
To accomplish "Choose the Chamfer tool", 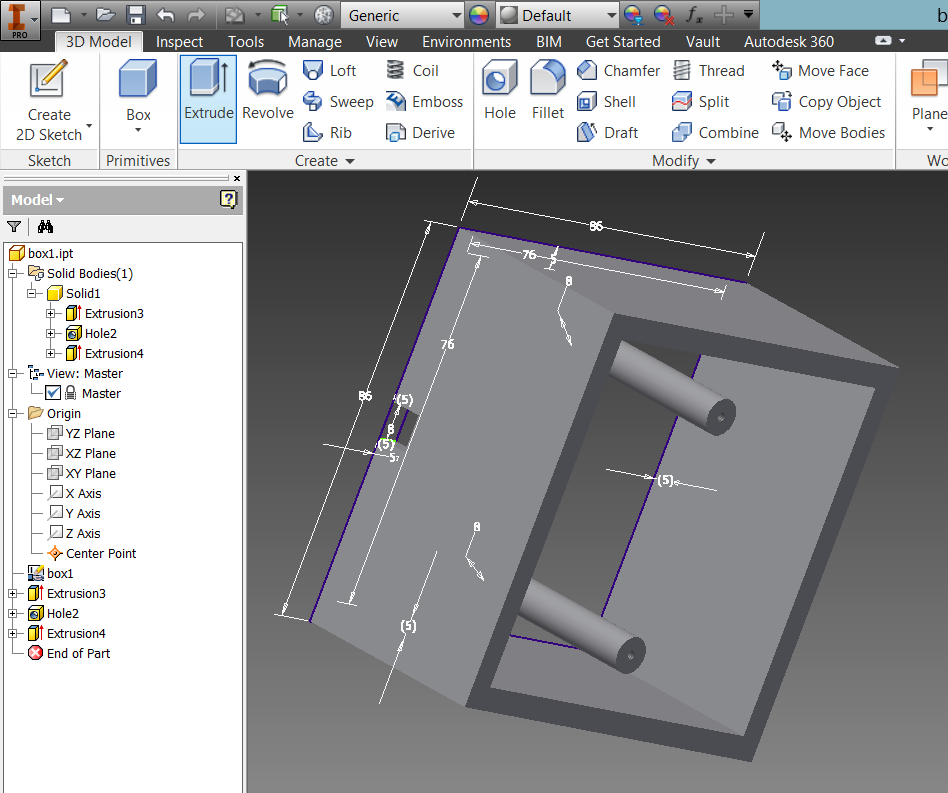I will coord(618,71).
